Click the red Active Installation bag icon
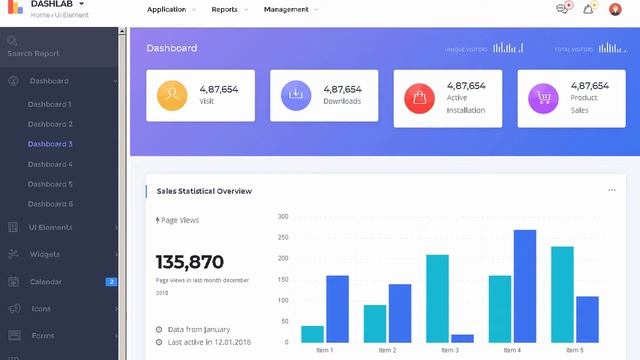 click(419, 98)
